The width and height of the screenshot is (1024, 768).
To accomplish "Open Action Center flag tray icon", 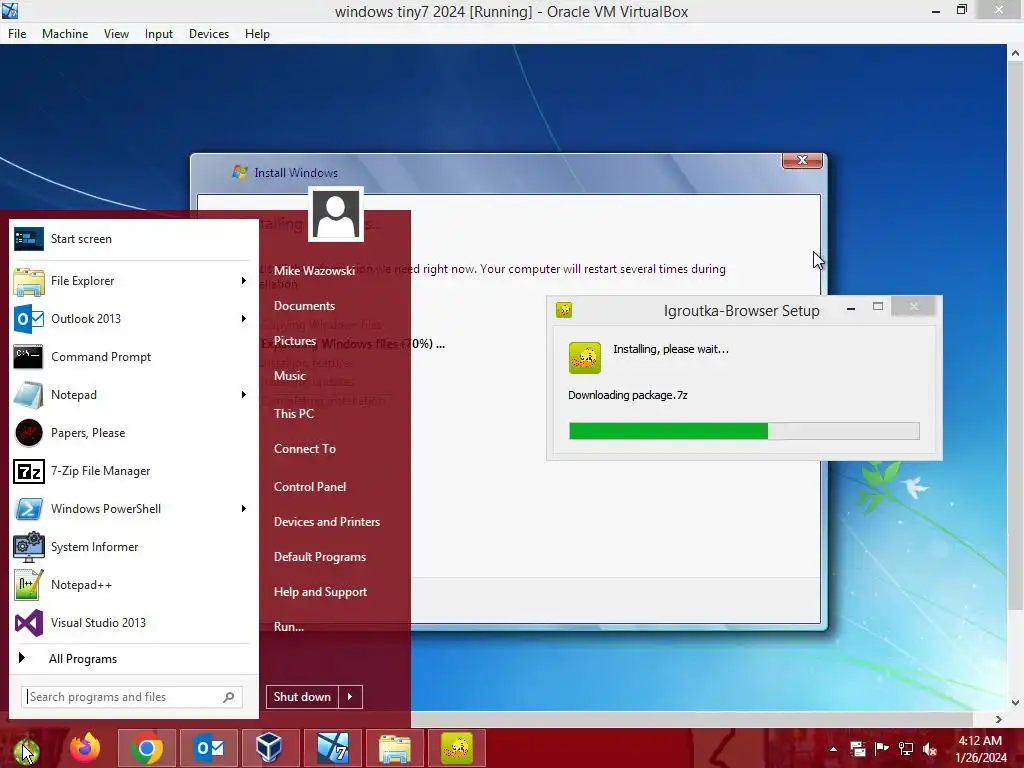I will (x=882, y=748).
